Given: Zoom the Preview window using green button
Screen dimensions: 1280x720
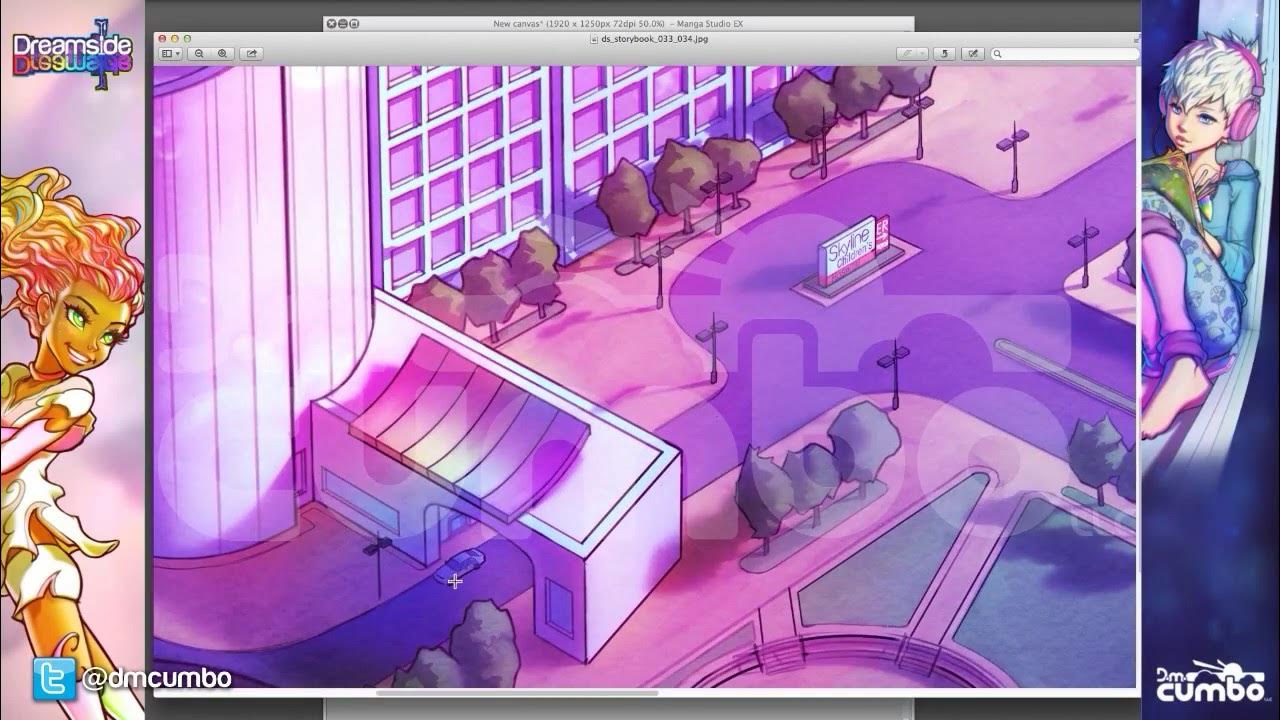Looking at the screenshot, I should (186, 38).
